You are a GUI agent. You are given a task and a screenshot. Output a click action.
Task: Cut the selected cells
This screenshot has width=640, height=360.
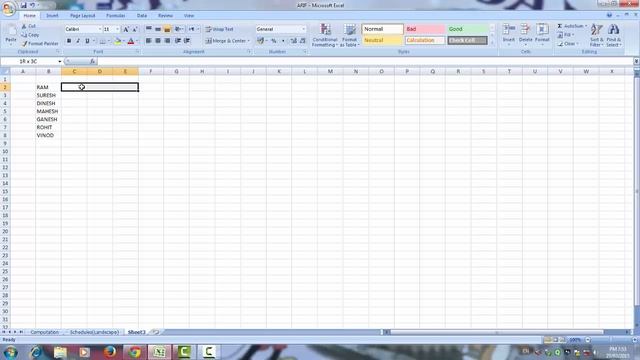29,26
